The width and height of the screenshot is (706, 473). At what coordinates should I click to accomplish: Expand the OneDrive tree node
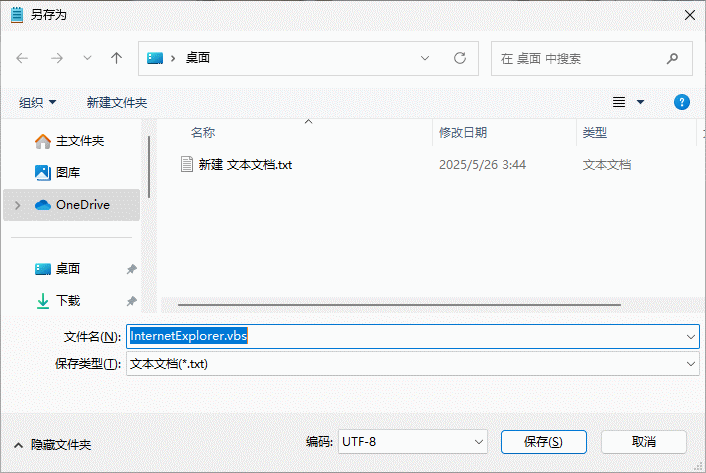point(18,205)
